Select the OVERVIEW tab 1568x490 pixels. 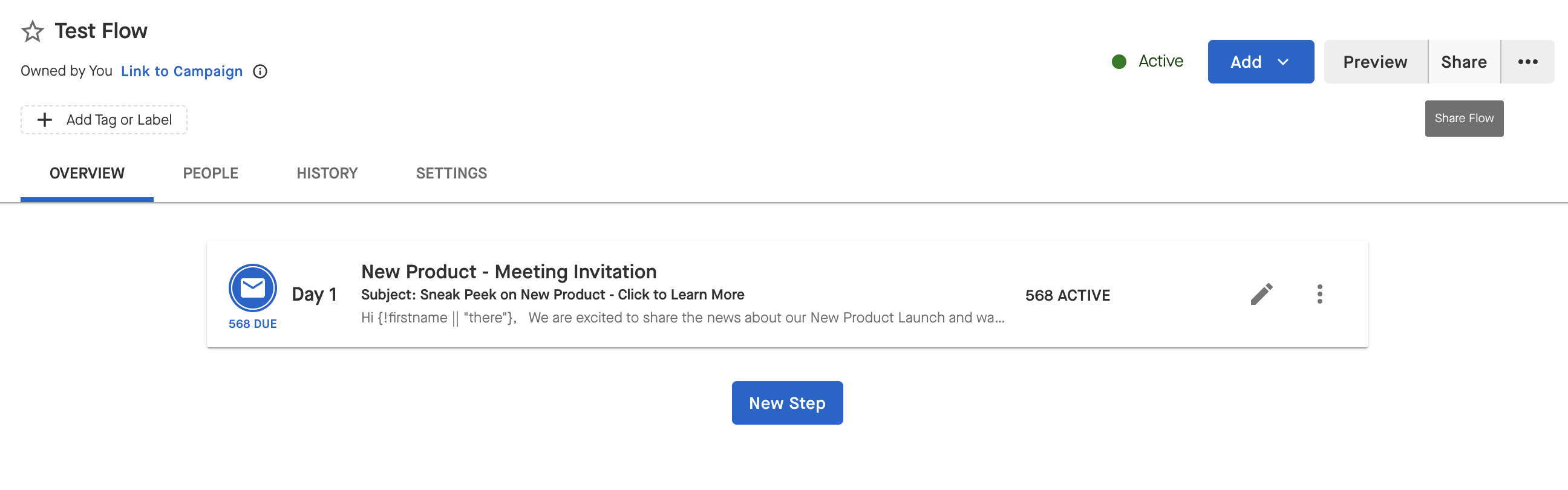87,174
